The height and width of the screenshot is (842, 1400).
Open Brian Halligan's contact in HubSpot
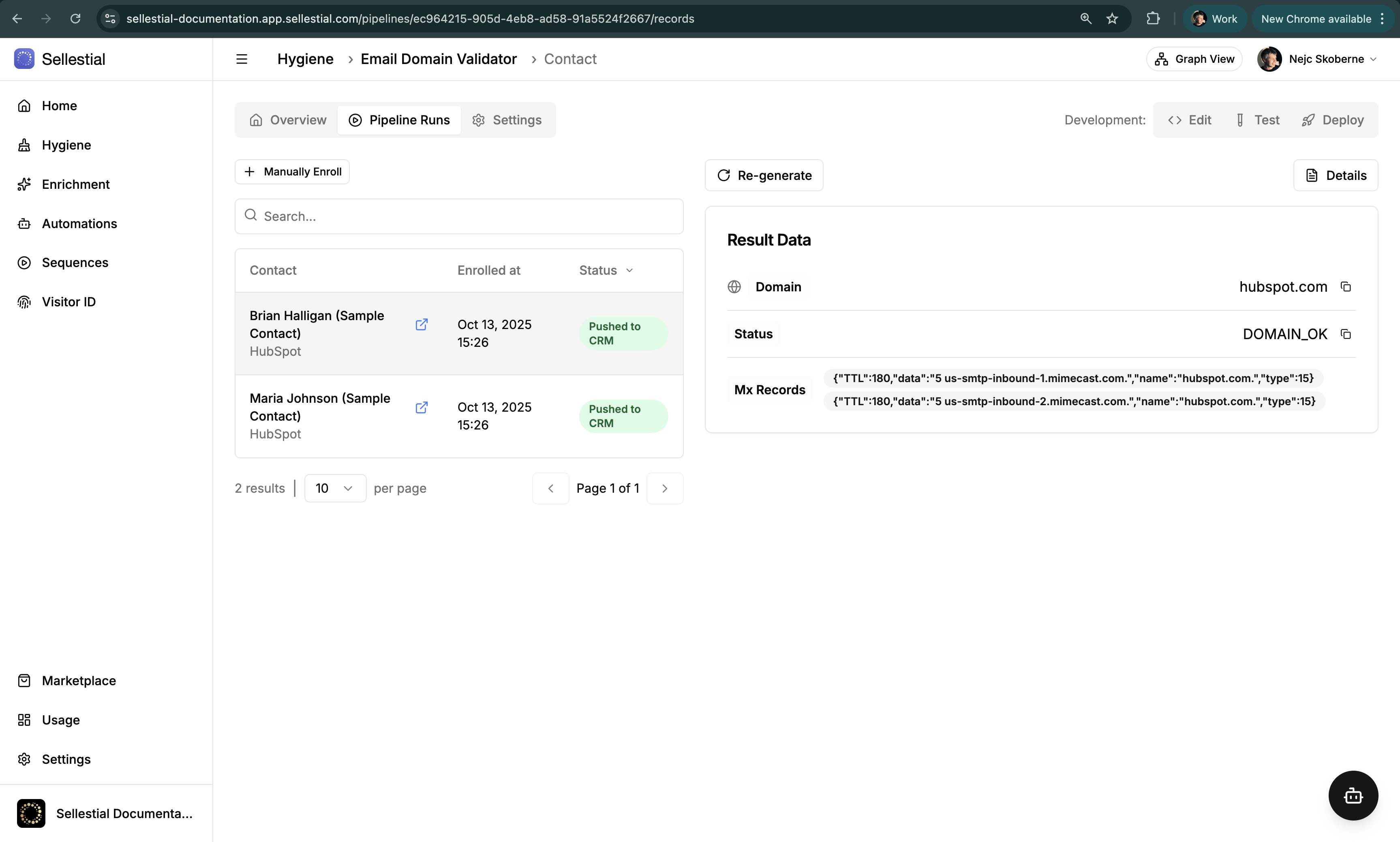click(422, 324)
